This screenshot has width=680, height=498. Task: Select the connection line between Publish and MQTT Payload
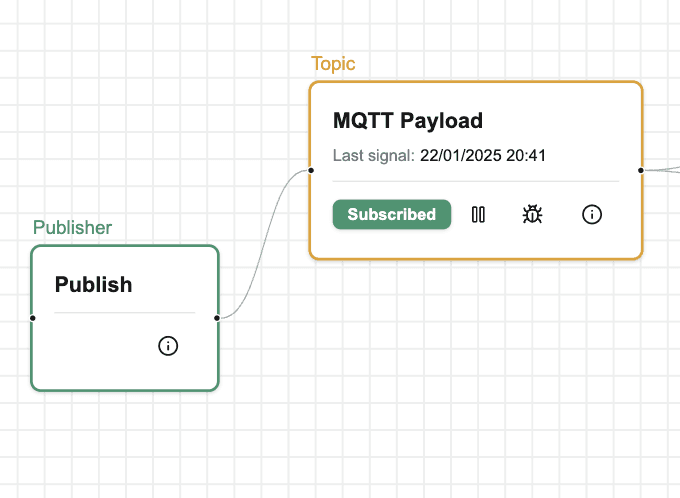pyautogui.click(x=264, y=244)
